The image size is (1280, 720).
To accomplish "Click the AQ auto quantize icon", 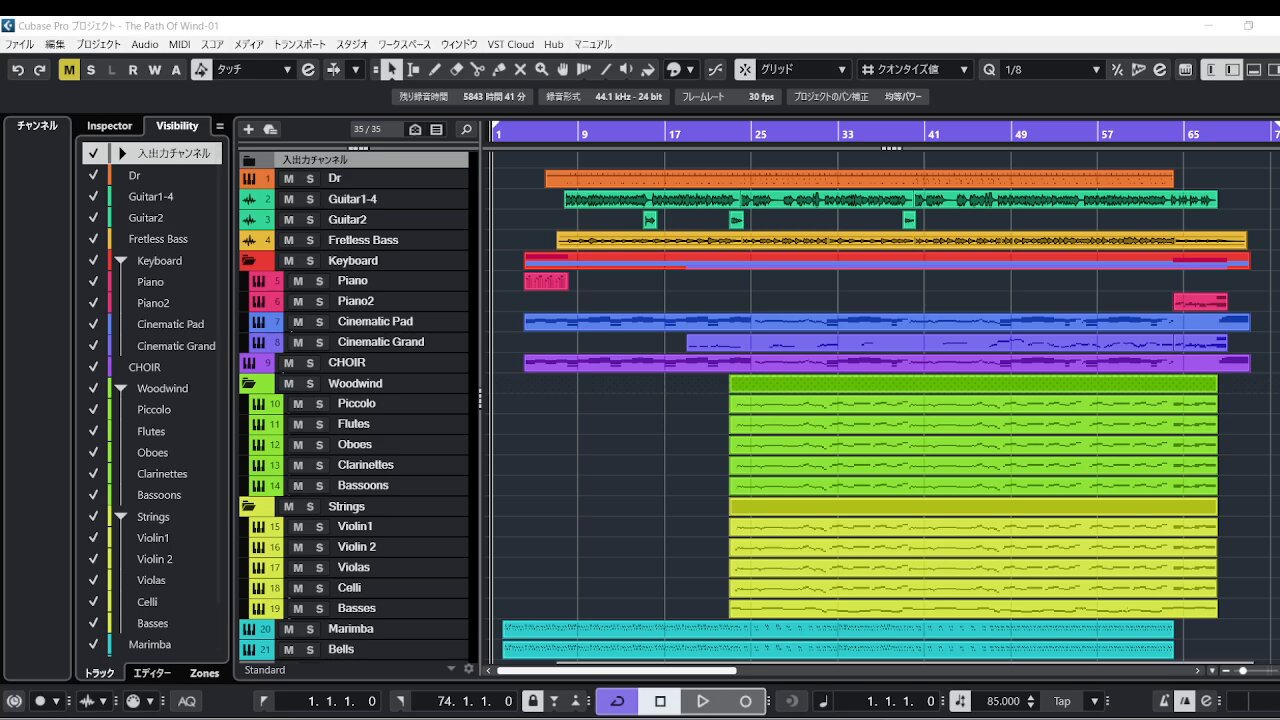I will pyautogui.click(x=187, y=701).
